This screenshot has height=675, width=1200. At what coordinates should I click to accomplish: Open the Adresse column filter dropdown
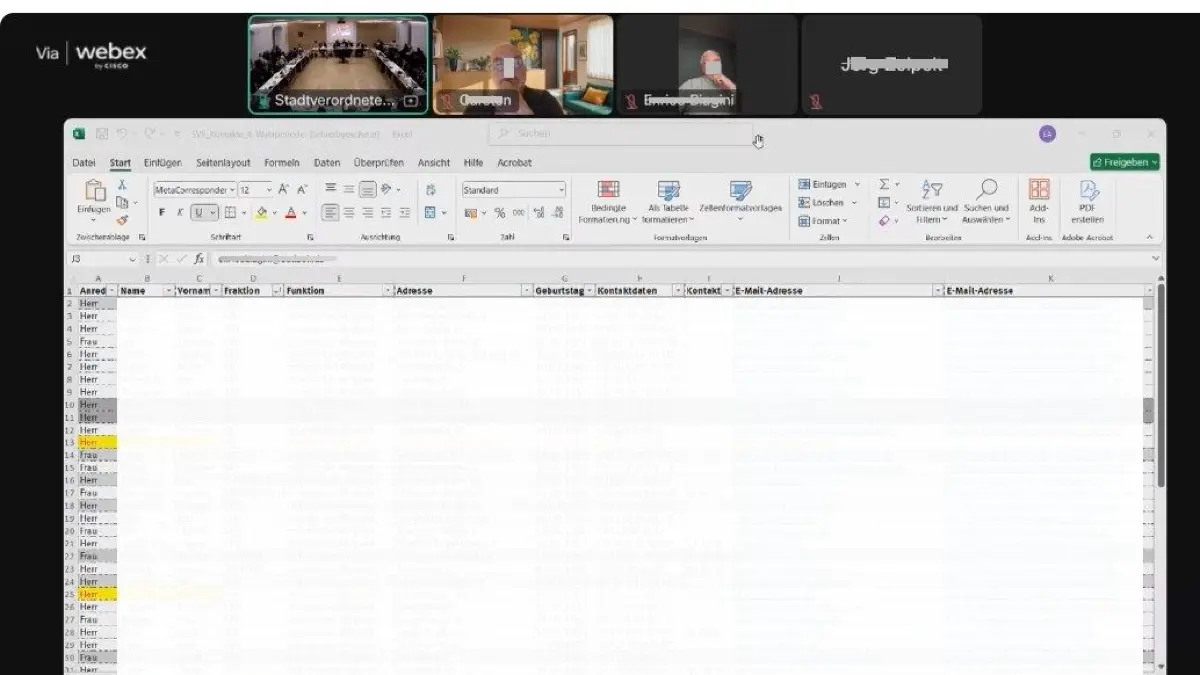pyautogui.click(x=526, y=291)
